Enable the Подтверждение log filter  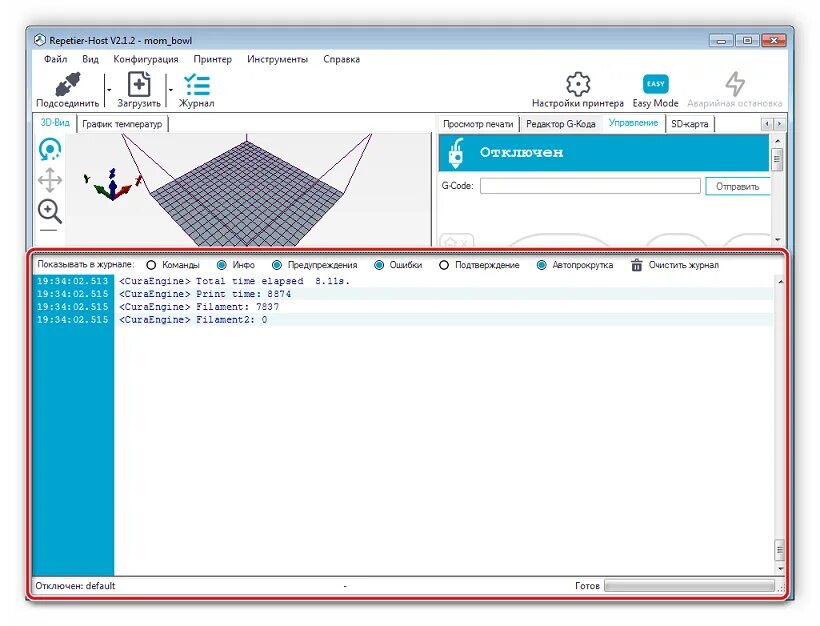coord(444,265)
